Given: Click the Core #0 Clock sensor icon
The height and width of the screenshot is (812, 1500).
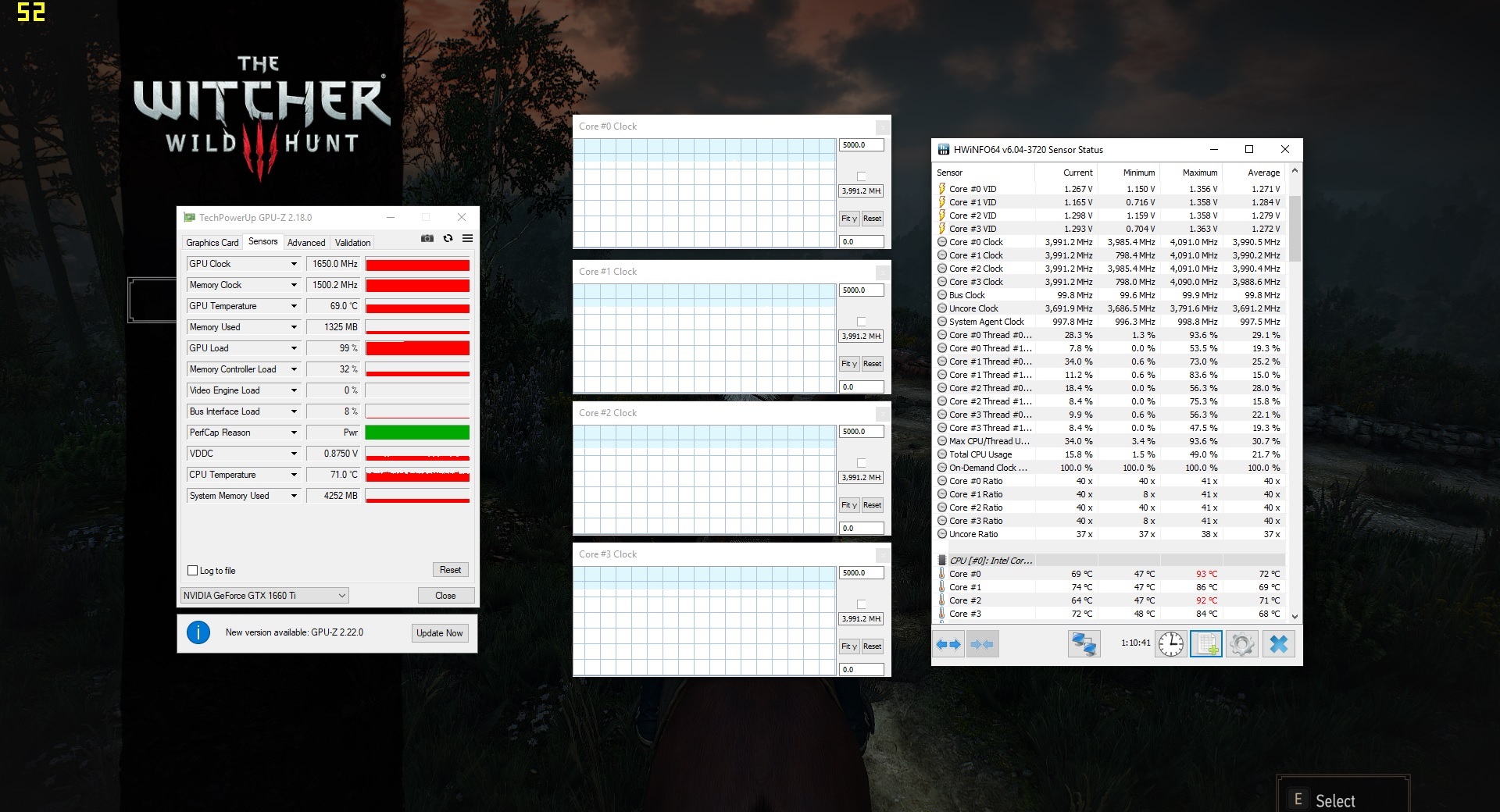Looking at the screenshot, I should (x=942, y=242).
